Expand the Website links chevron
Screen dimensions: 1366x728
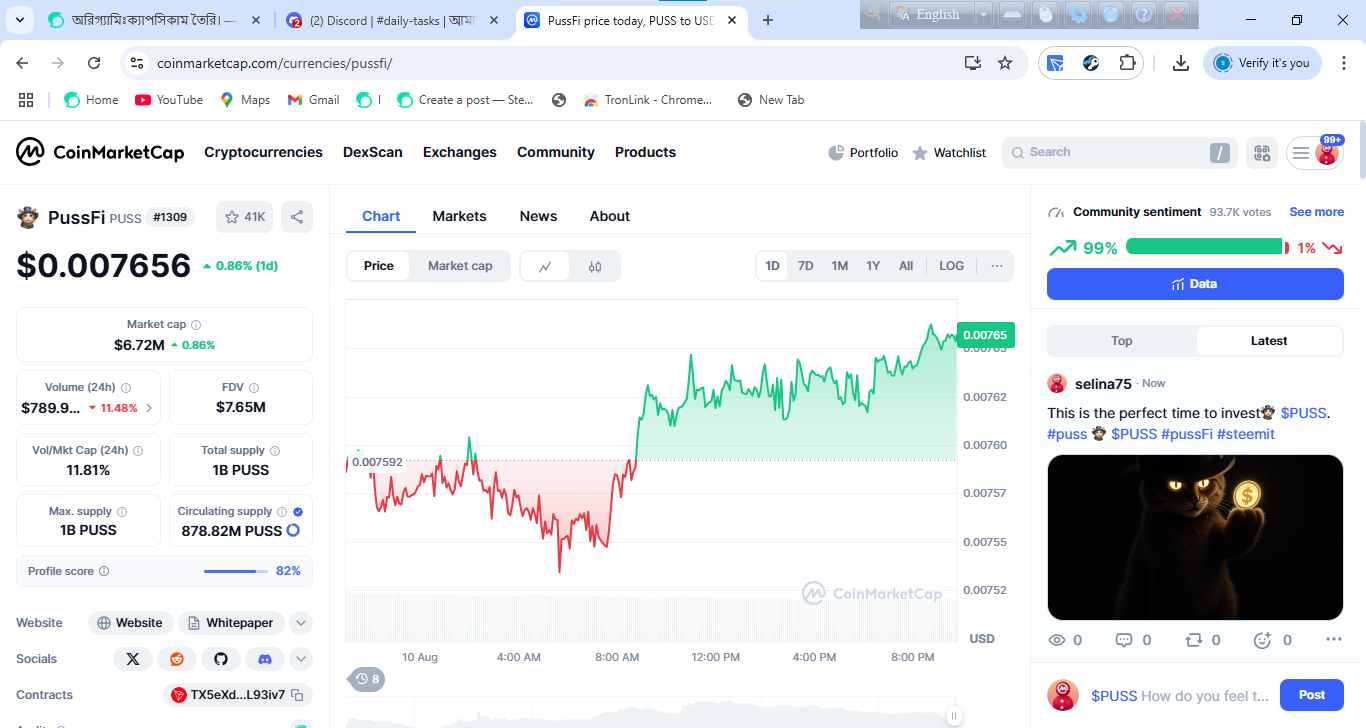[x=301, y=623]
